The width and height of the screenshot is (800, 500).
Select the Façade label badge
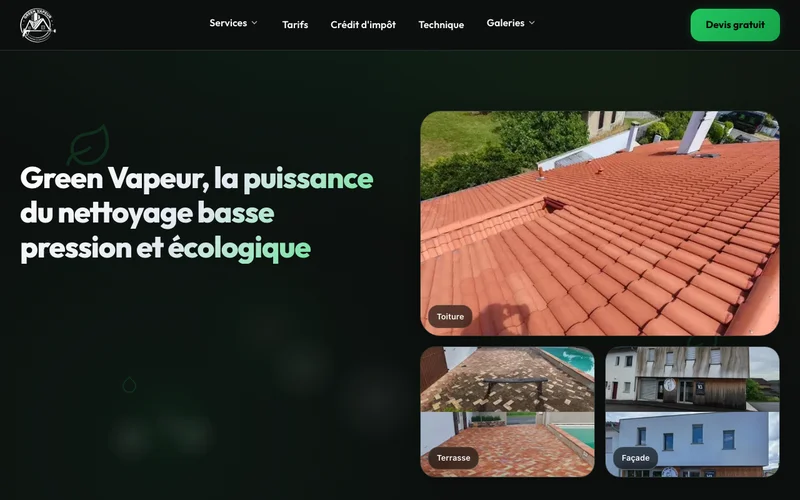tap(635, 458)
